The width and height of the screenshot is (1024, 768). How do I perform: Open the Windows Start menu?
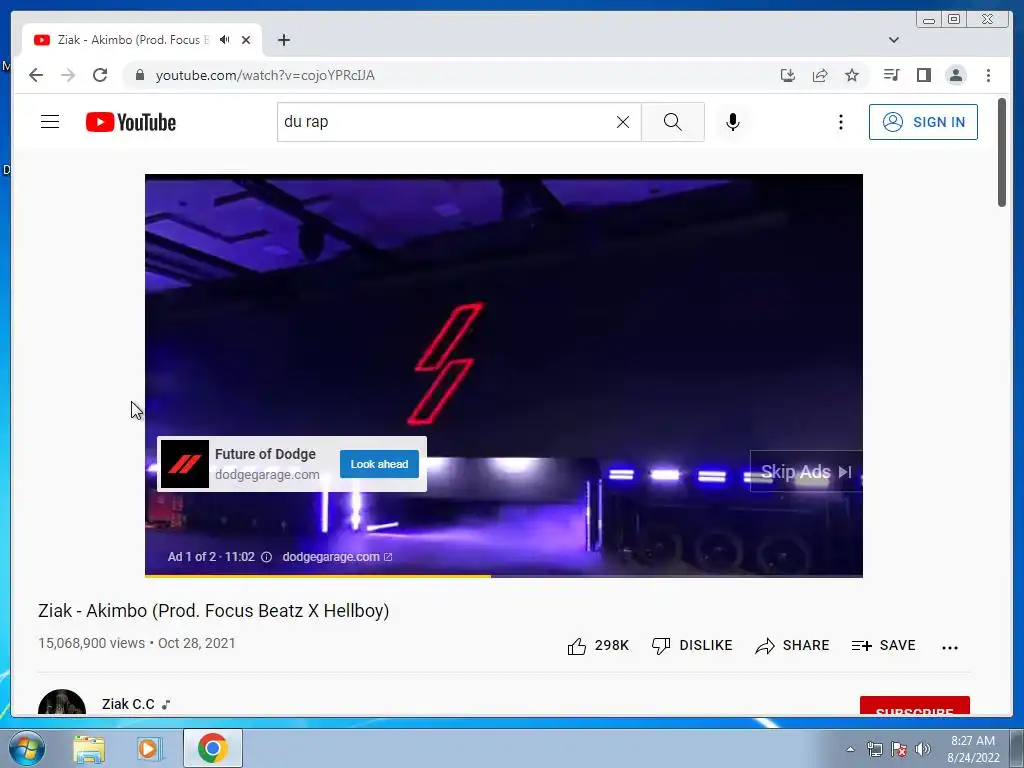pos(26,748)
